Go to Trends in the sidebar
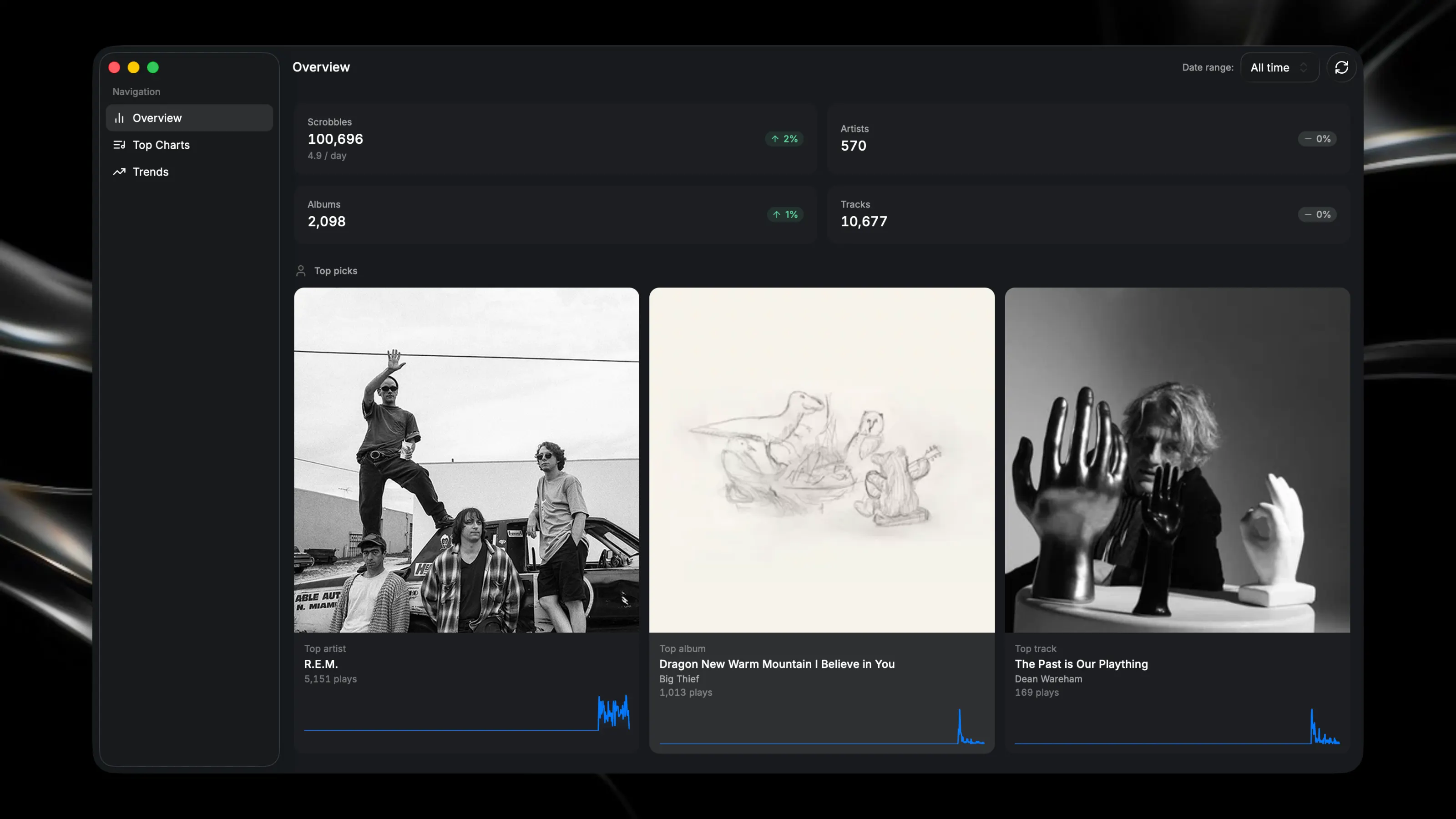Viewport: 1456px width, 819px height. [x=189, y=172]
